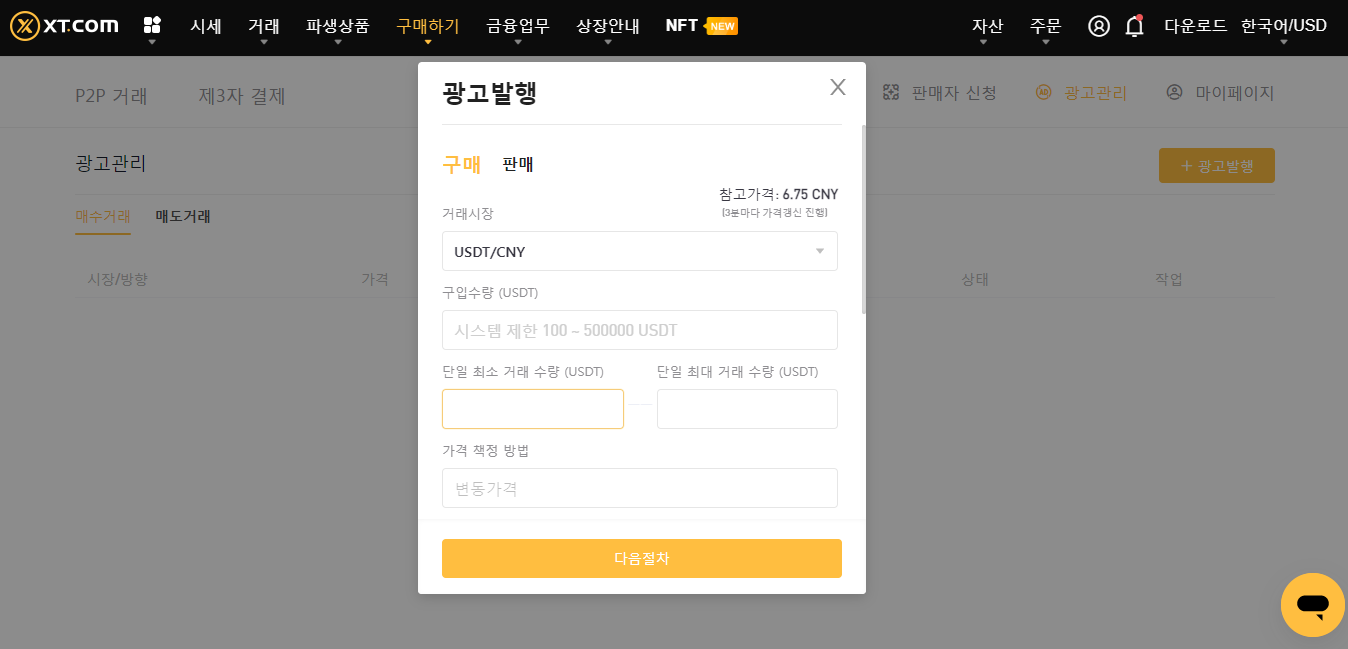Screen dimensions: 1348x649
Task: Open the apps grid menu icon
Action: [x=152, y=25]
